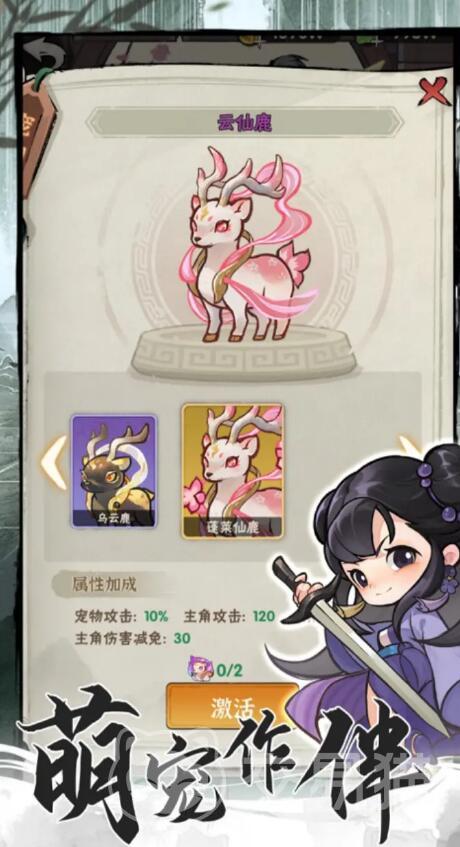Select the 乌云鹿 pet card

tap(114, 470)
